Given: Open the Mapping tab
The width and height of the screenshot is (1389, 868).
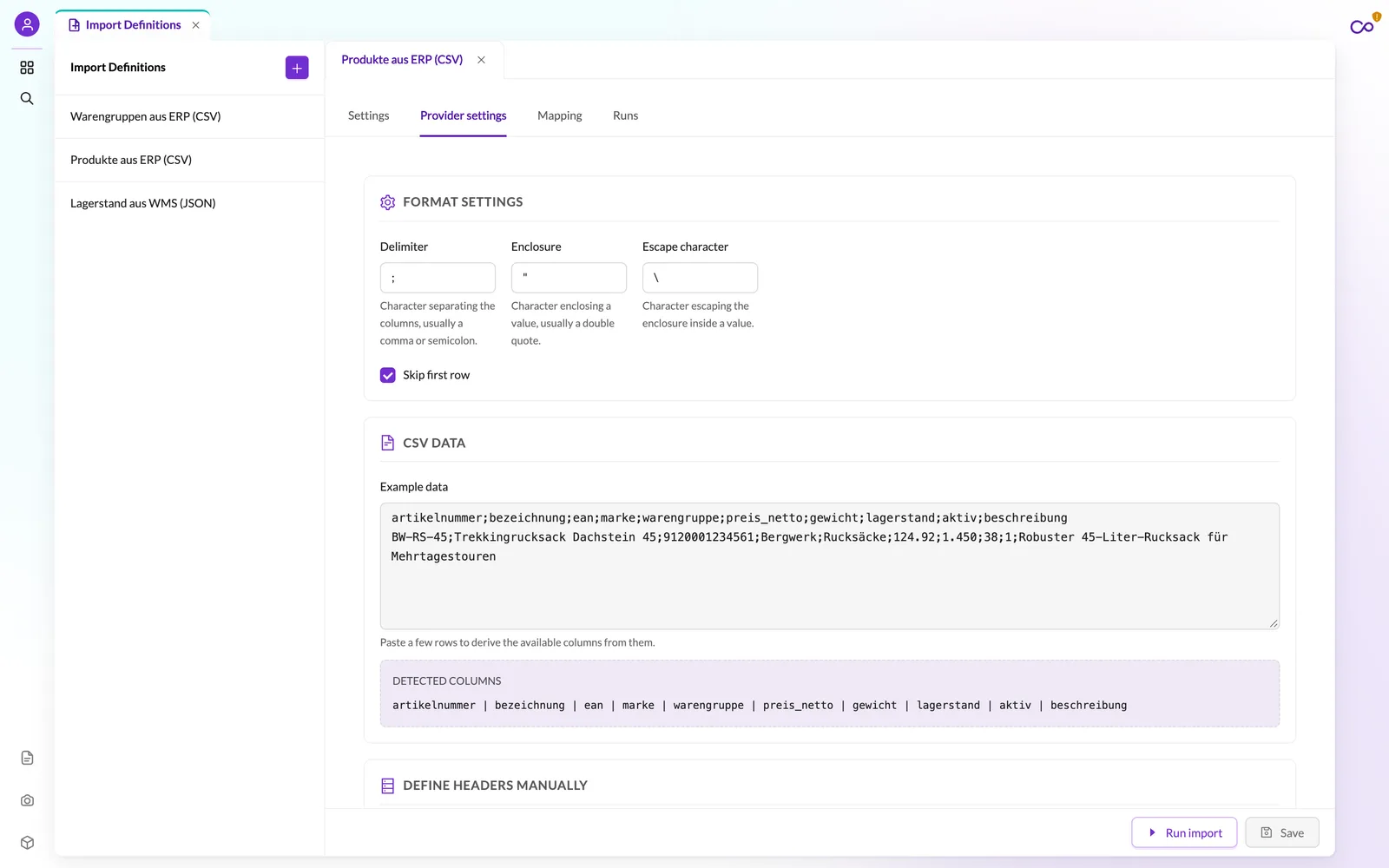Looking at the screenshot, I should 560,115.
